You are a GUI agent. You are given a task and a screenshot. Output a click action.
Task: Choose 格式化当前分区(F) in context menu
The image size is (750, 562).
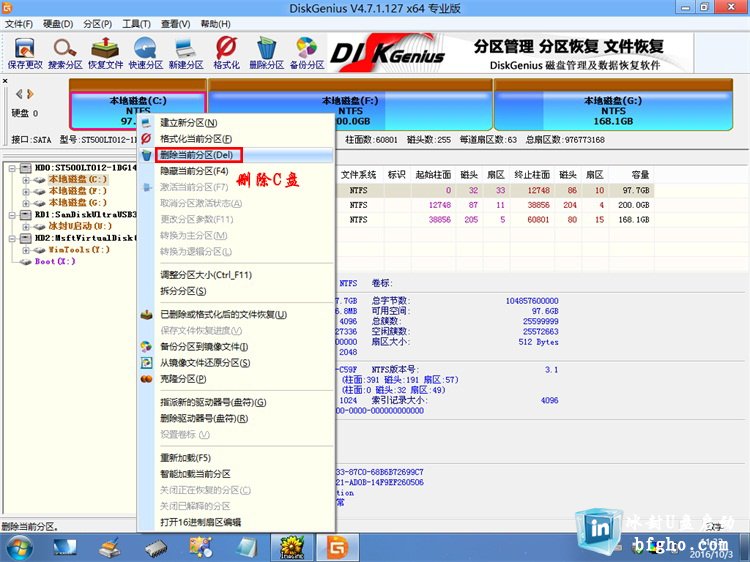click(x=236, y=139)
